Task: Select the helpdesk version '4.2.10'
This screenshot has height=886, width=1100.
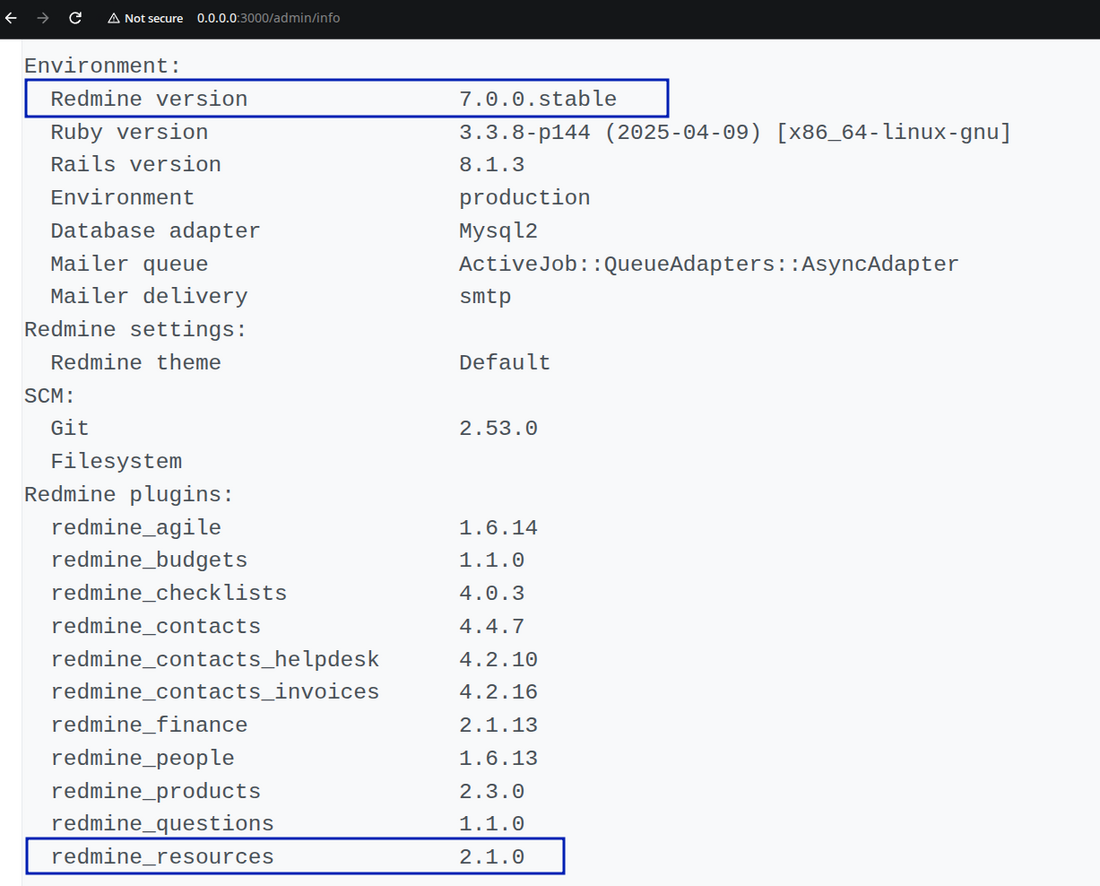Action: coord(498,659)
